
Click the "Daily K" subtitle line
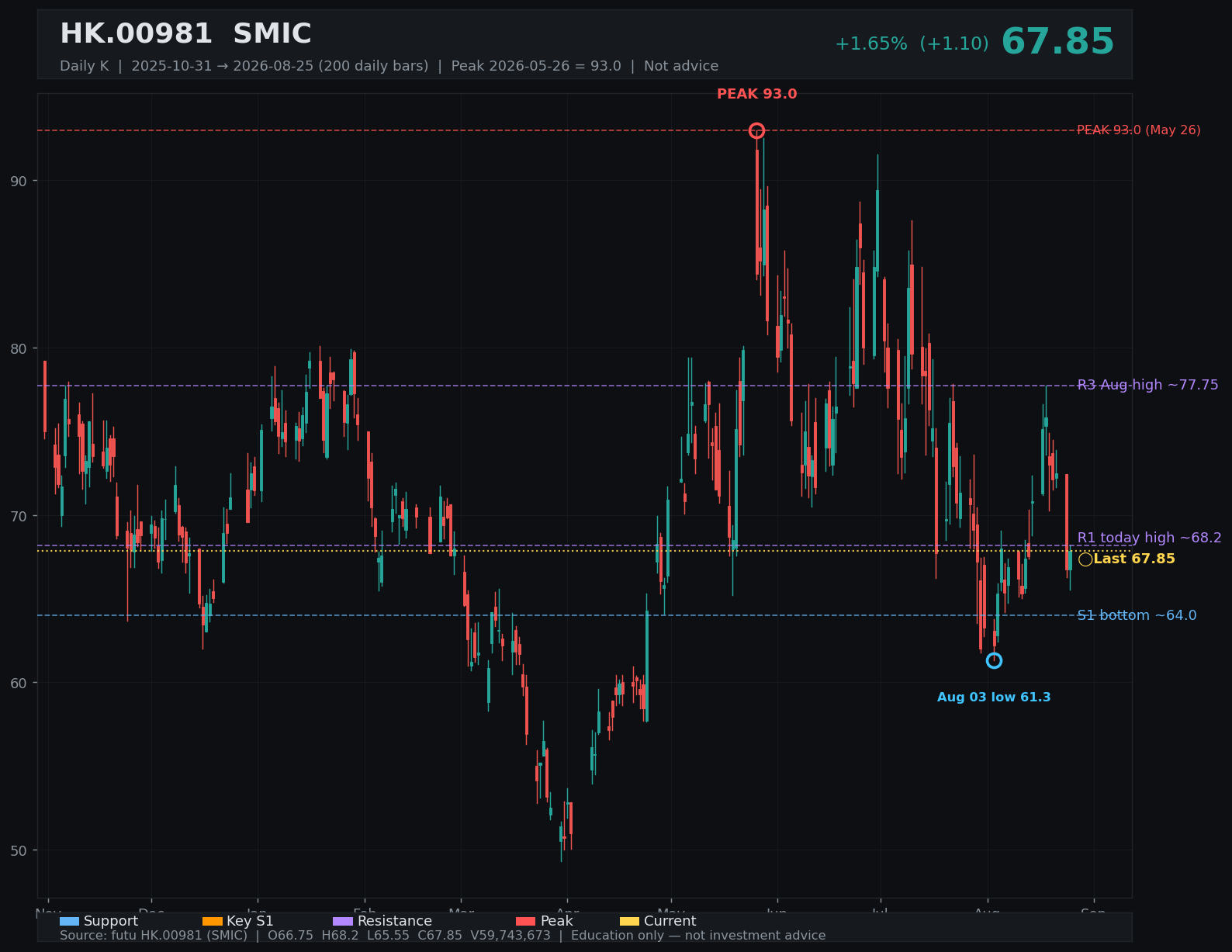coord(389,66)
